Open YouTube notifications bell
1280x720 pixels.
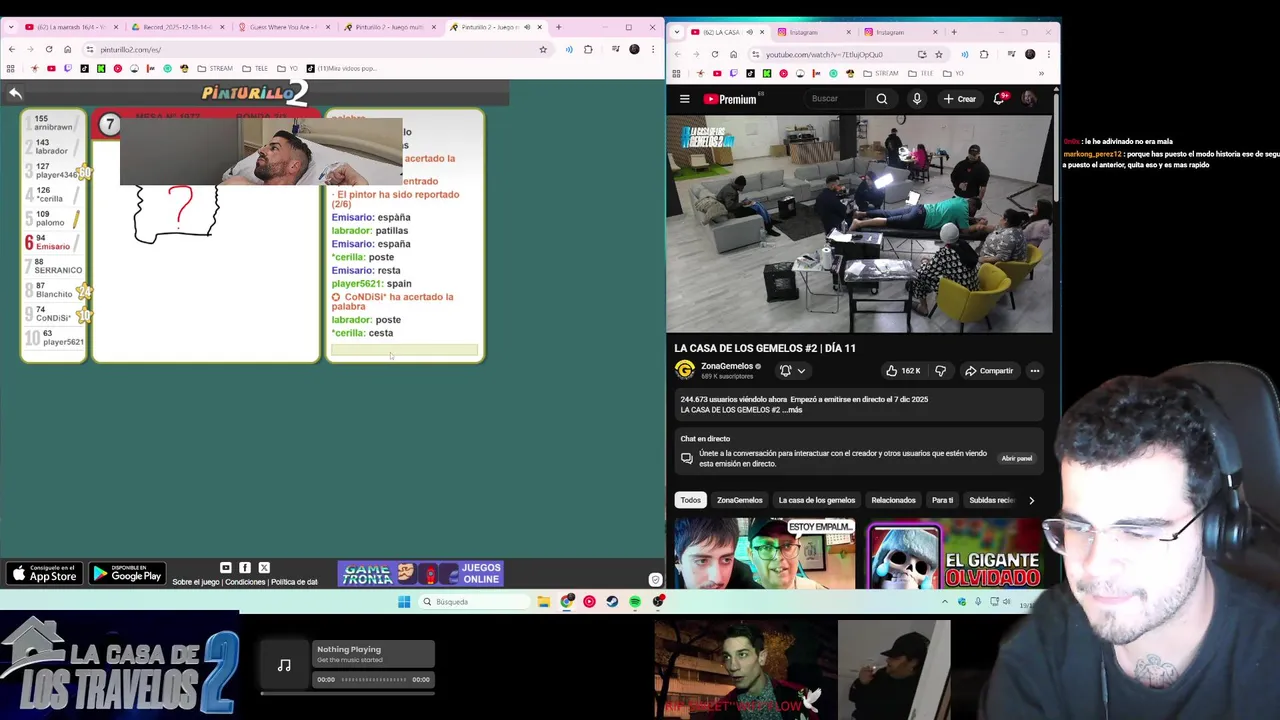point(999,98)
